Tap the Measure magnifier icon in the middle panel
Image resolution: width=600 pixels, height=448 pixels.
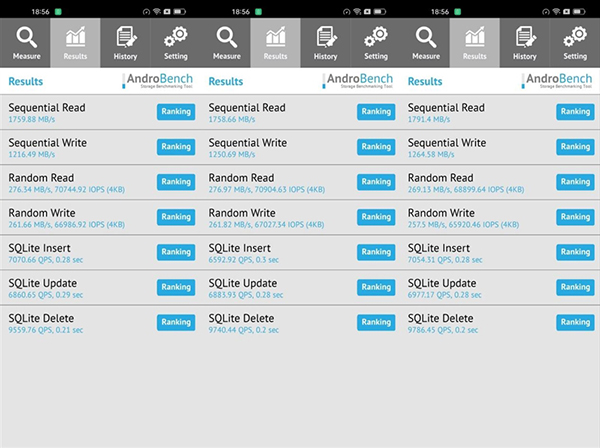[226, 37]
